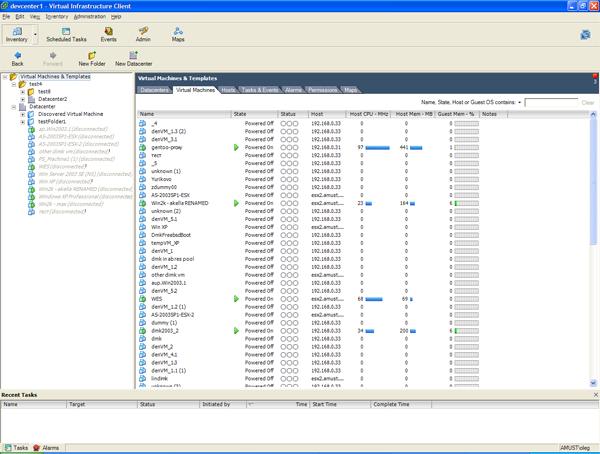Click the VM search filter text field
The image size is (600, 454).
(x=550, y=102)
